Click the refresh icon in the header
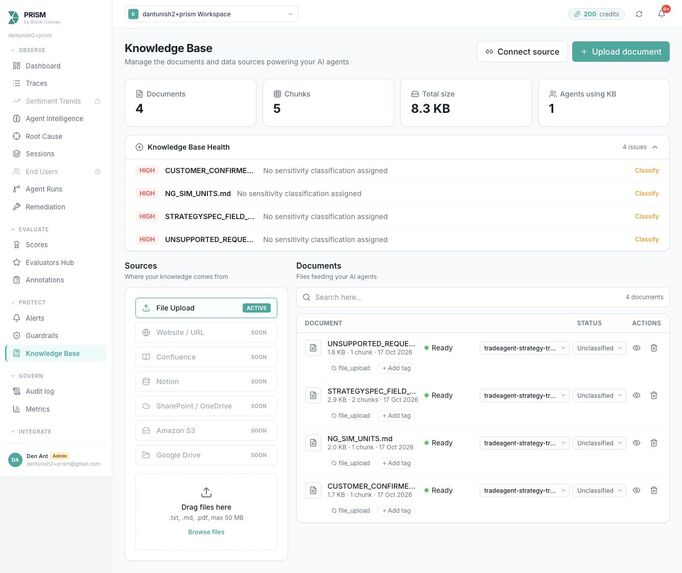The width and height of the screenshot is (682, 573). click(x=639, y=14)
